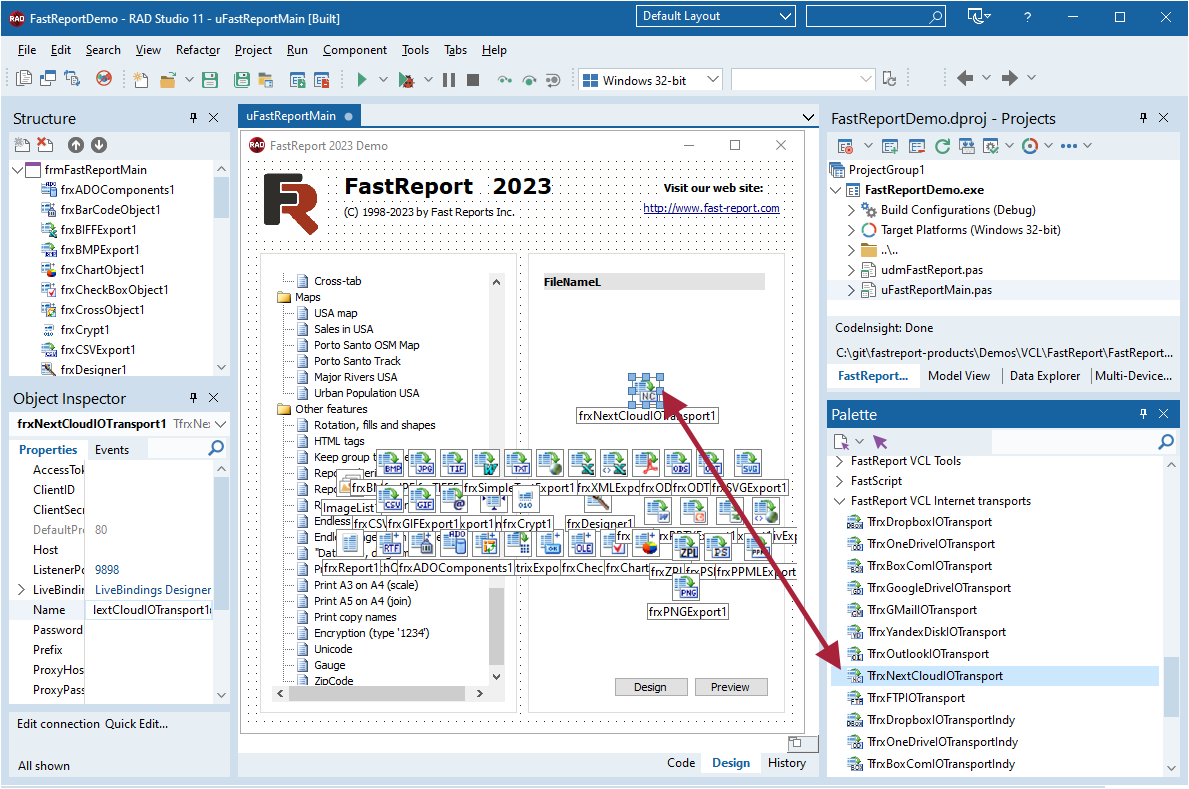Expand the Build Configurations (Debug) node
Screen dimensions: 1189x789
tap(852, 210)
